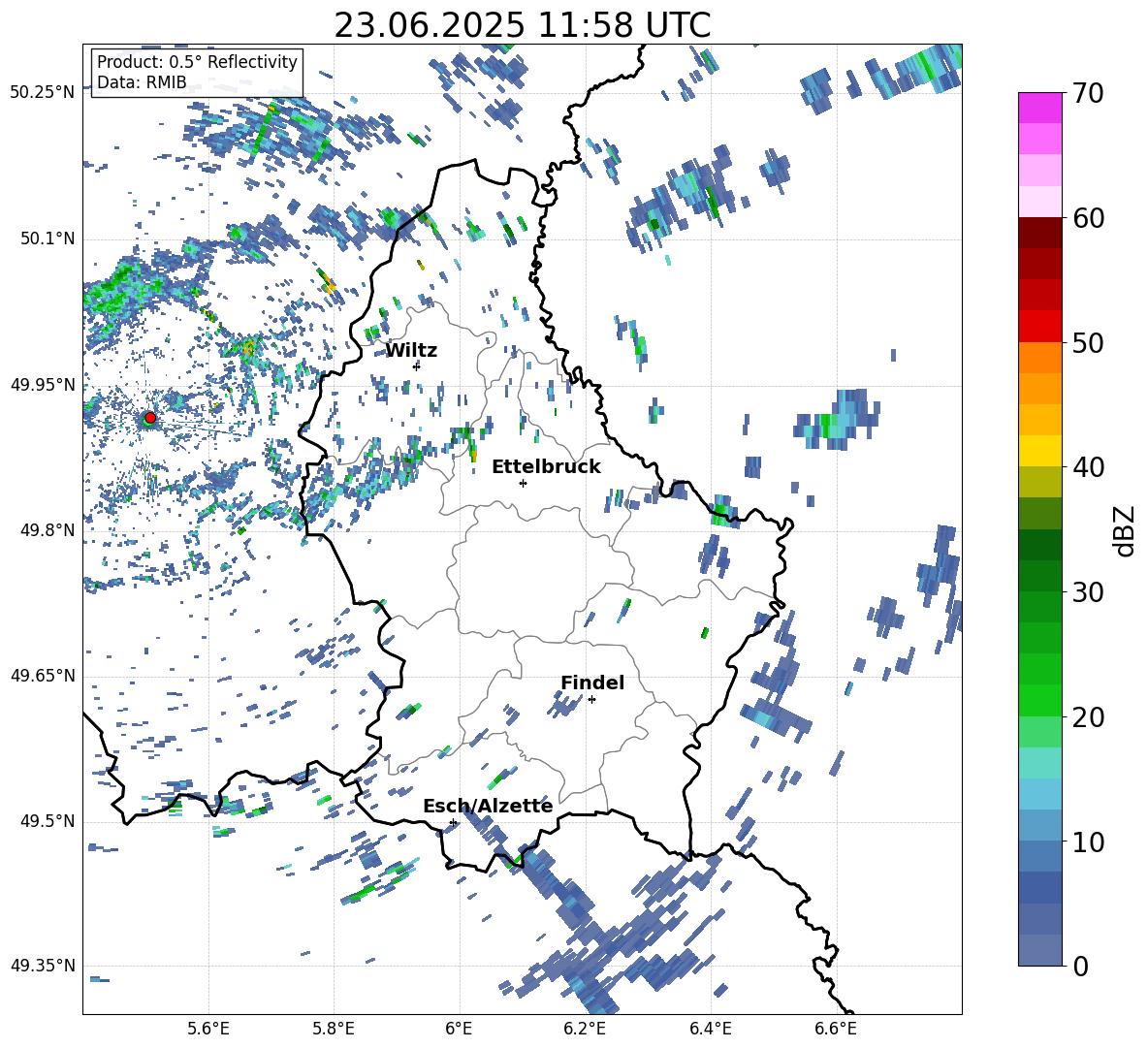Click the 10 value on colorbar

pos(1087,842)
